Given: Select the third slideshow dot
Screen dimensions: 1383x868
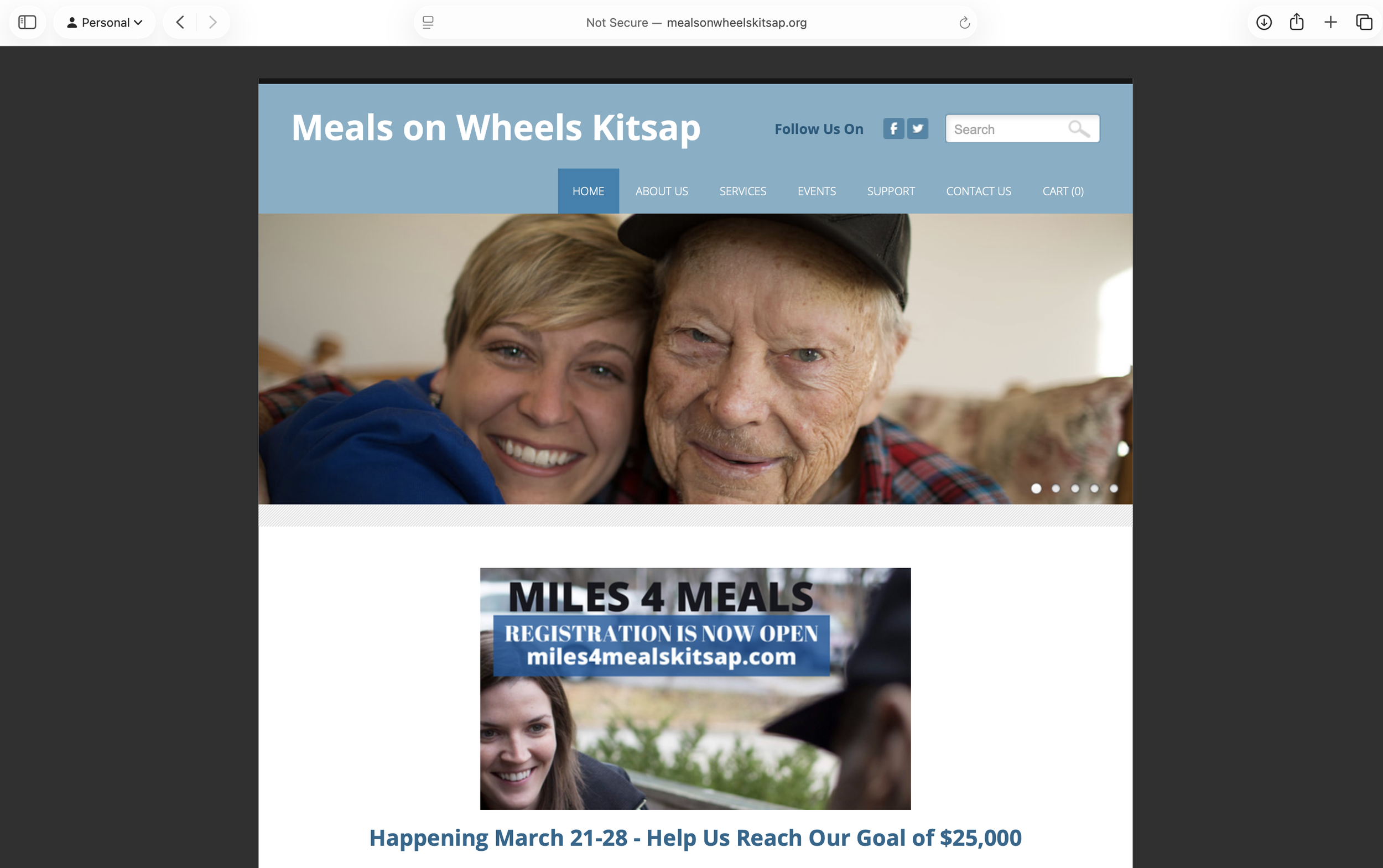Looking at the screenshot, I should 1075,488.
